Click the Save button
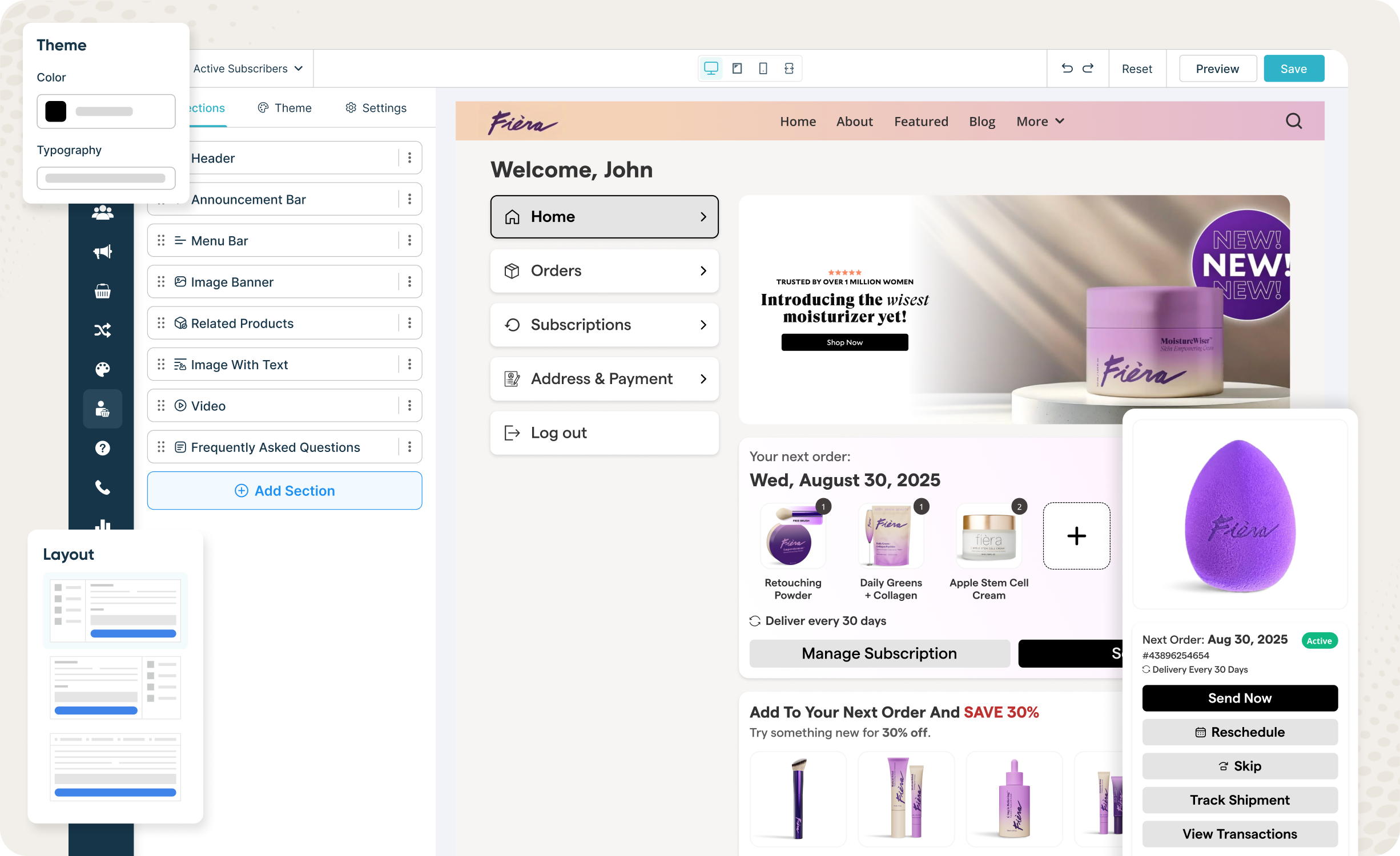Screen dimensions: 1400x856 [x=1293, y=68]
